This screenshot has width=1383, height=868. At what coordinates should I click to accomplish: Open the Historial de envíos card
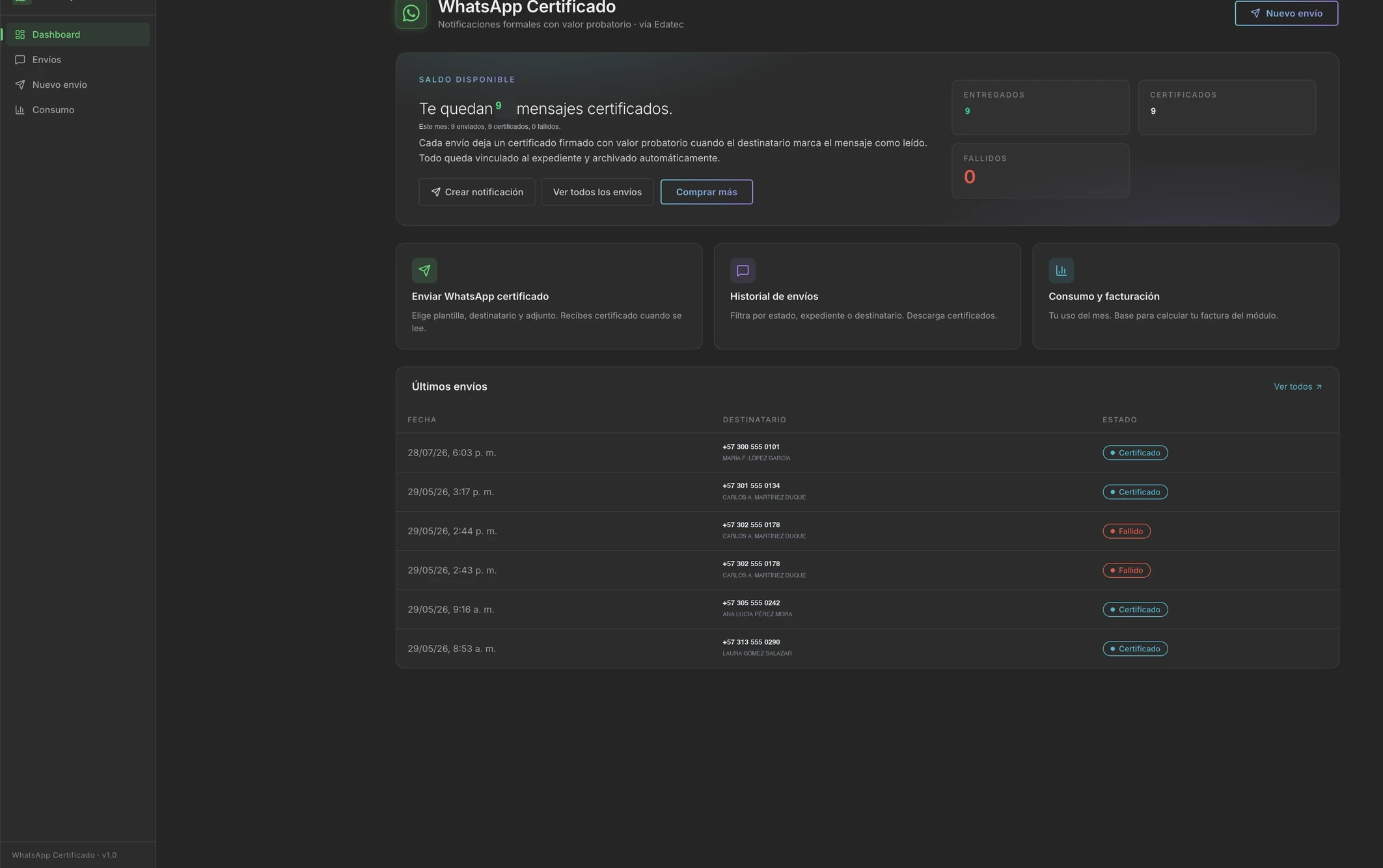pyautogui.click(x=868, y=297)
